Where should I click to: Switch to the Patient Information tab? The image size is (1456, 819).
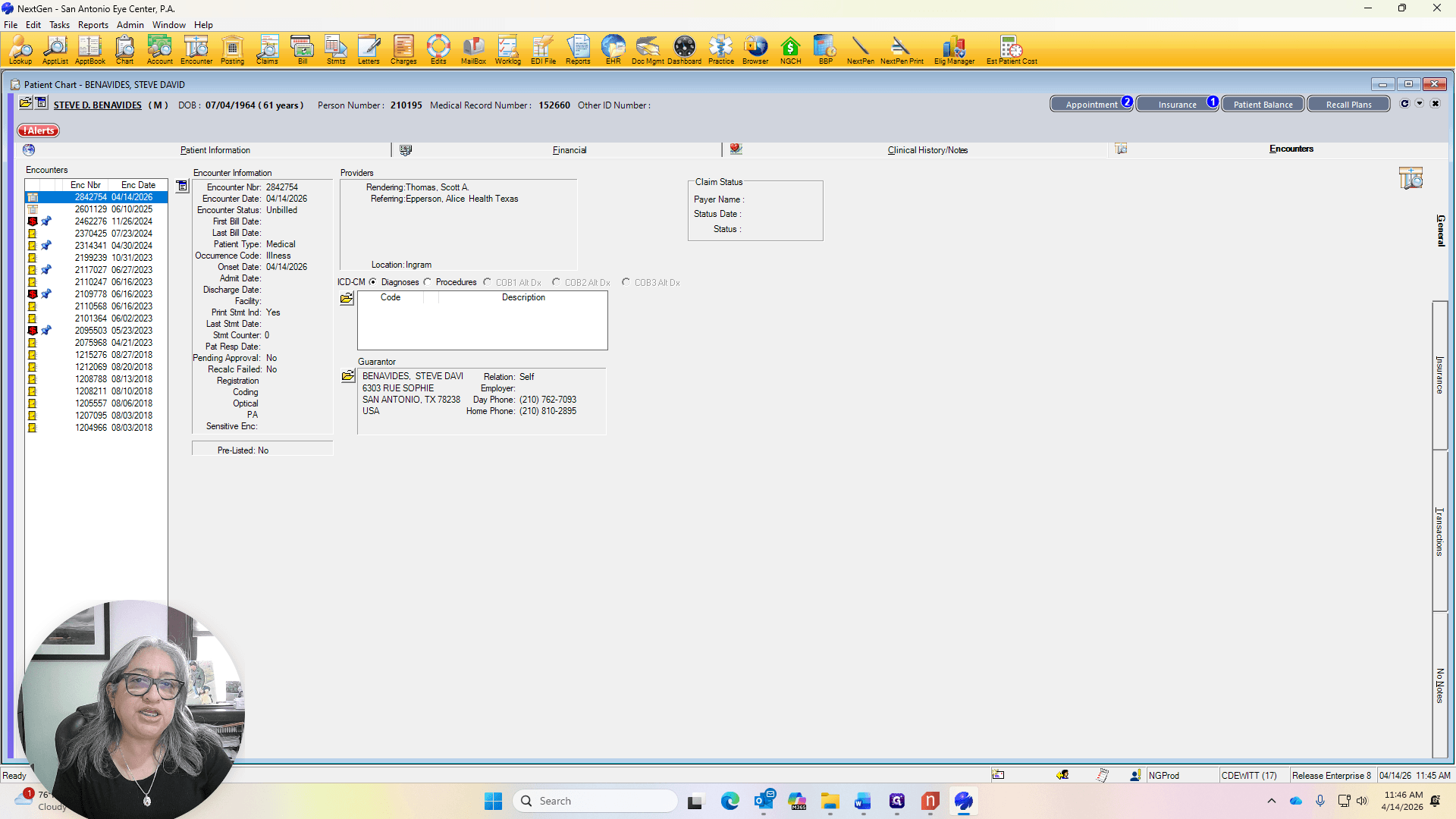(x=215, y=150)
